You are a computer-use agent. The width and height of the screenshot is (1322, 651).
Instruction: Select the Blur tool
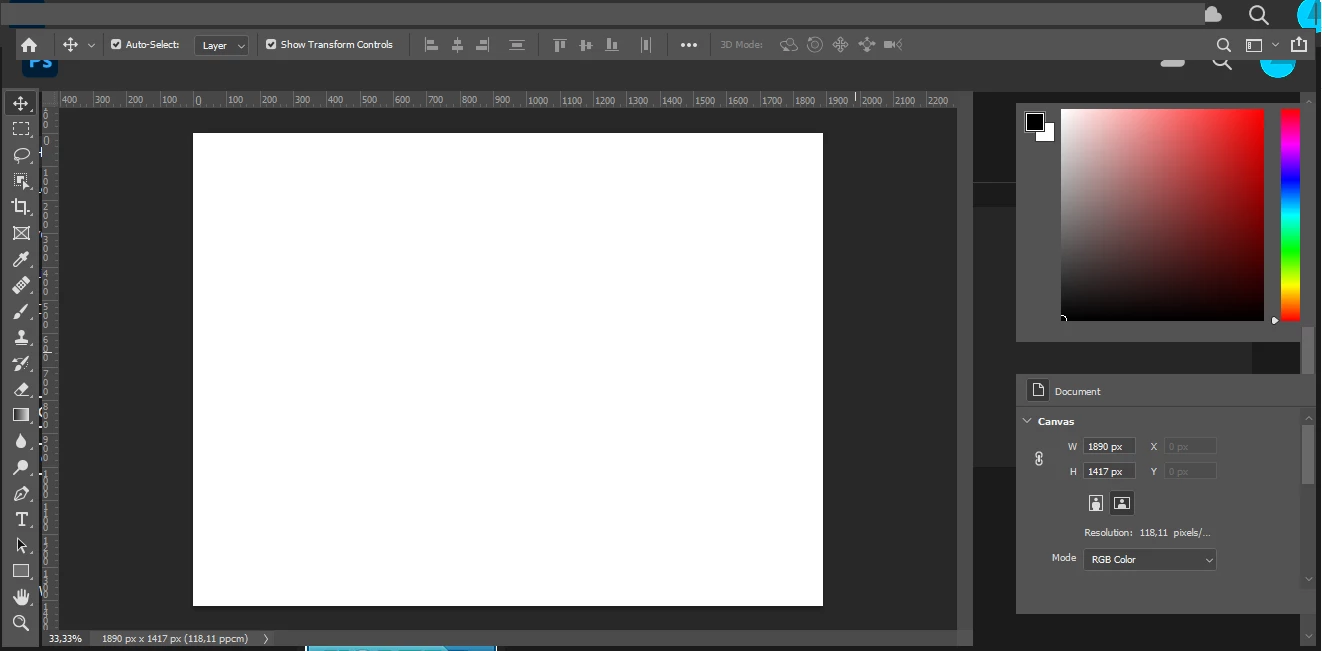(21, 441)
